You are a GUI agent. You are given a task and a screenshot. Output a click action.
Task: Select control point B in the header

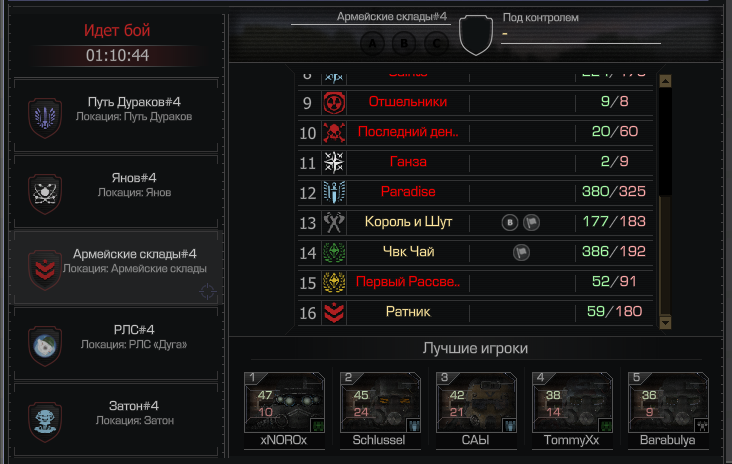pyautogui.click(x=404, y=43)
